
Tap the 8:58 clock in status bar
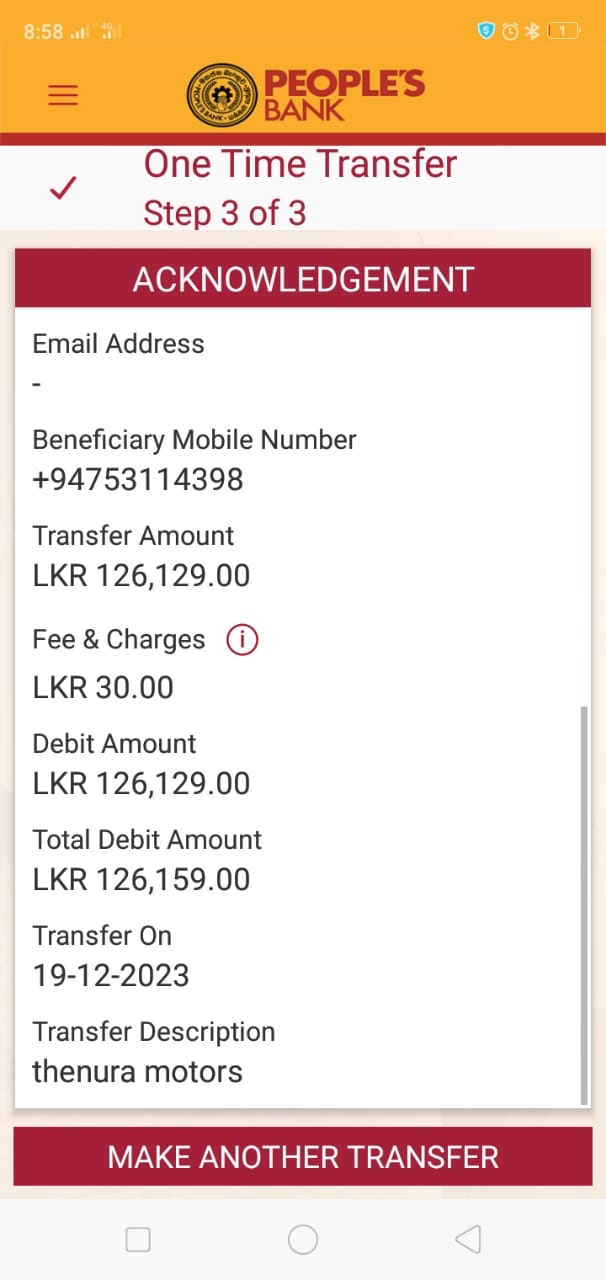pyautogui.click(x=43, y=31)
